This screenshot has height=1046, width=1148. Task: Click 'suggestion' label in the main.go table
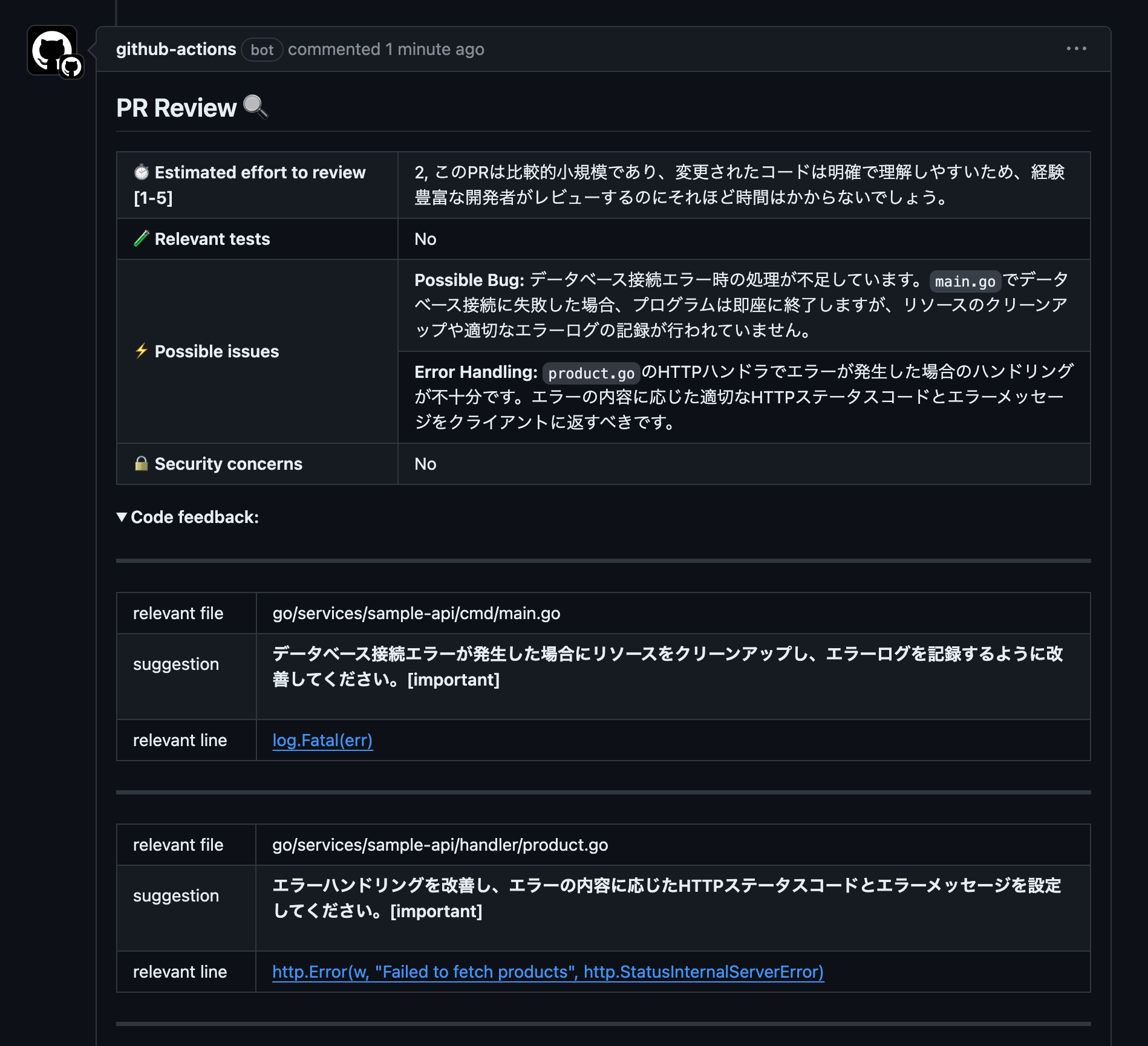176,664
